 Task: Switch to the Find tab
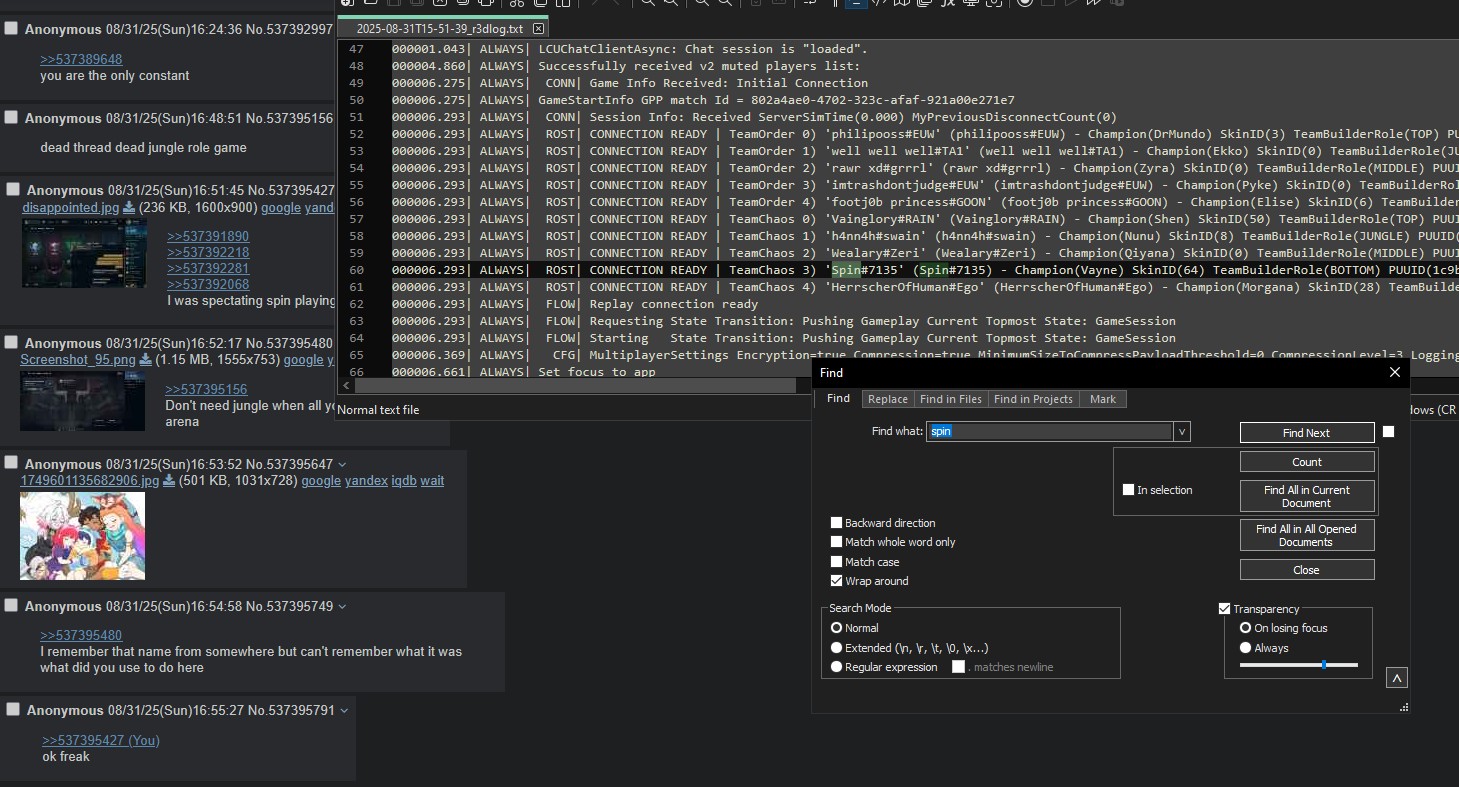[838, 398]
